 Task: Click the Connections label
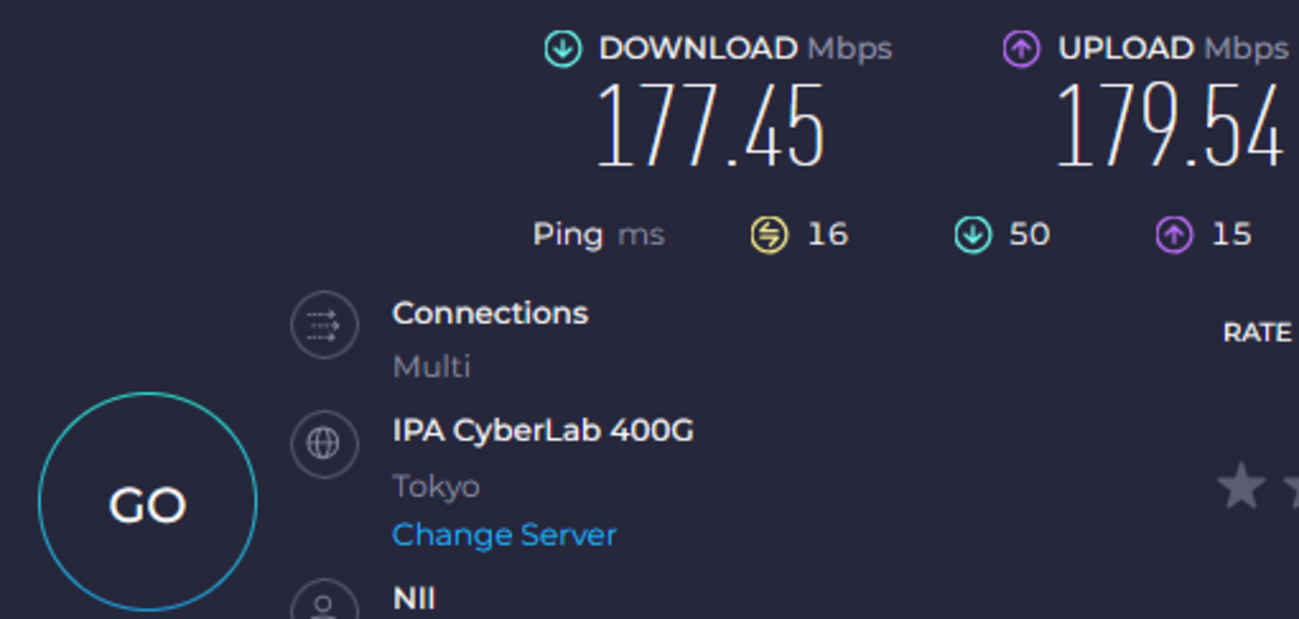490,313
